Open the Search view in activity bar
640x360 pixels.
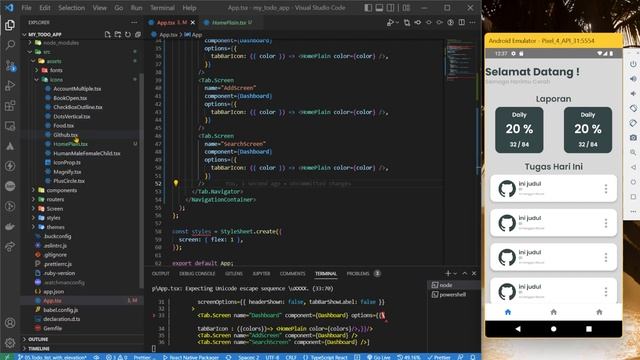(10, 45)
